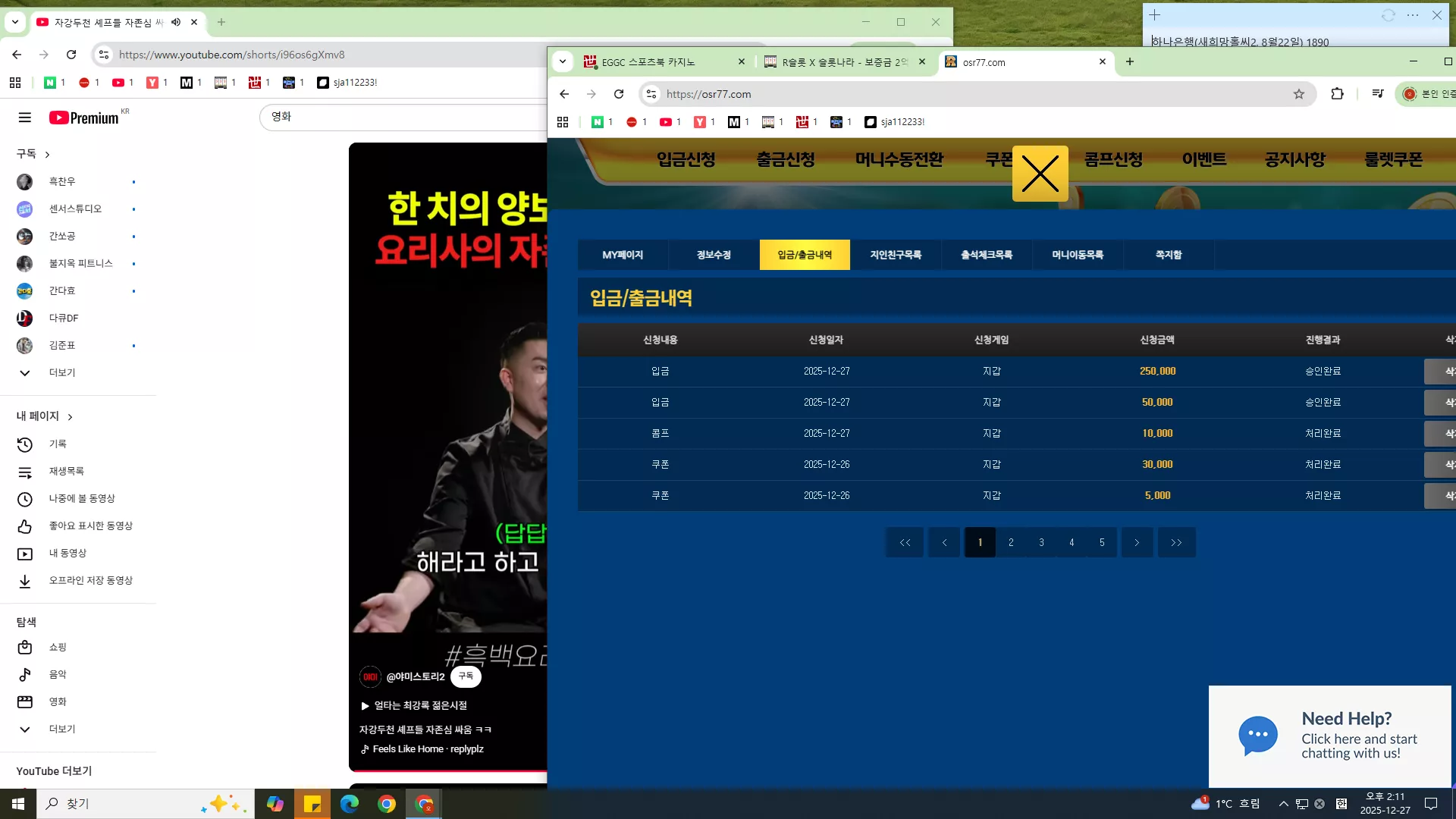
Task: Open 머니수동전환 in the top navigation
Action: coord(899,159)
